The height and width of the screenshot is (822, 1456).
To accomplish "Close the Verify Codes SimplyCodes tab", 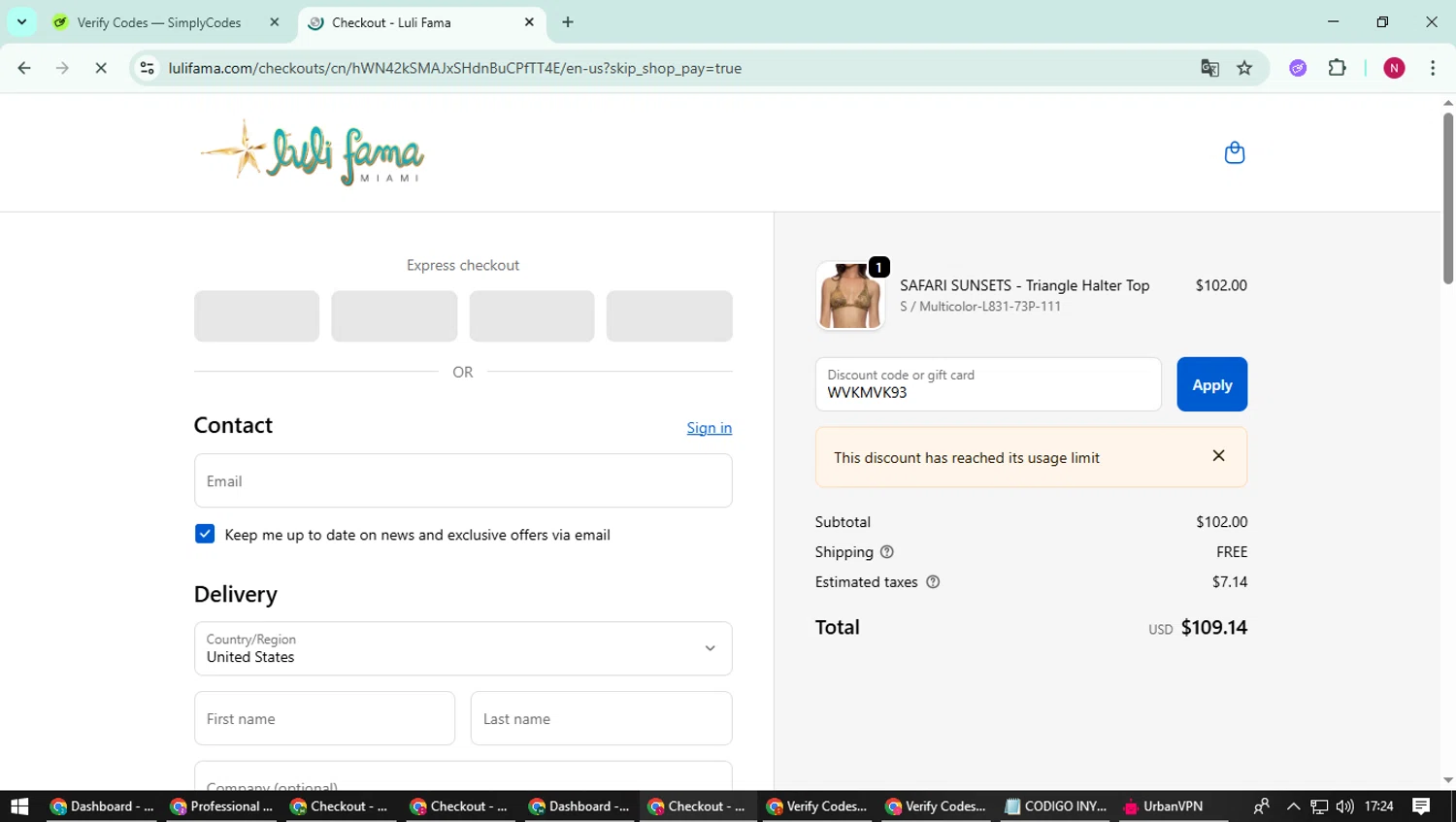I will tap(275, 22).
